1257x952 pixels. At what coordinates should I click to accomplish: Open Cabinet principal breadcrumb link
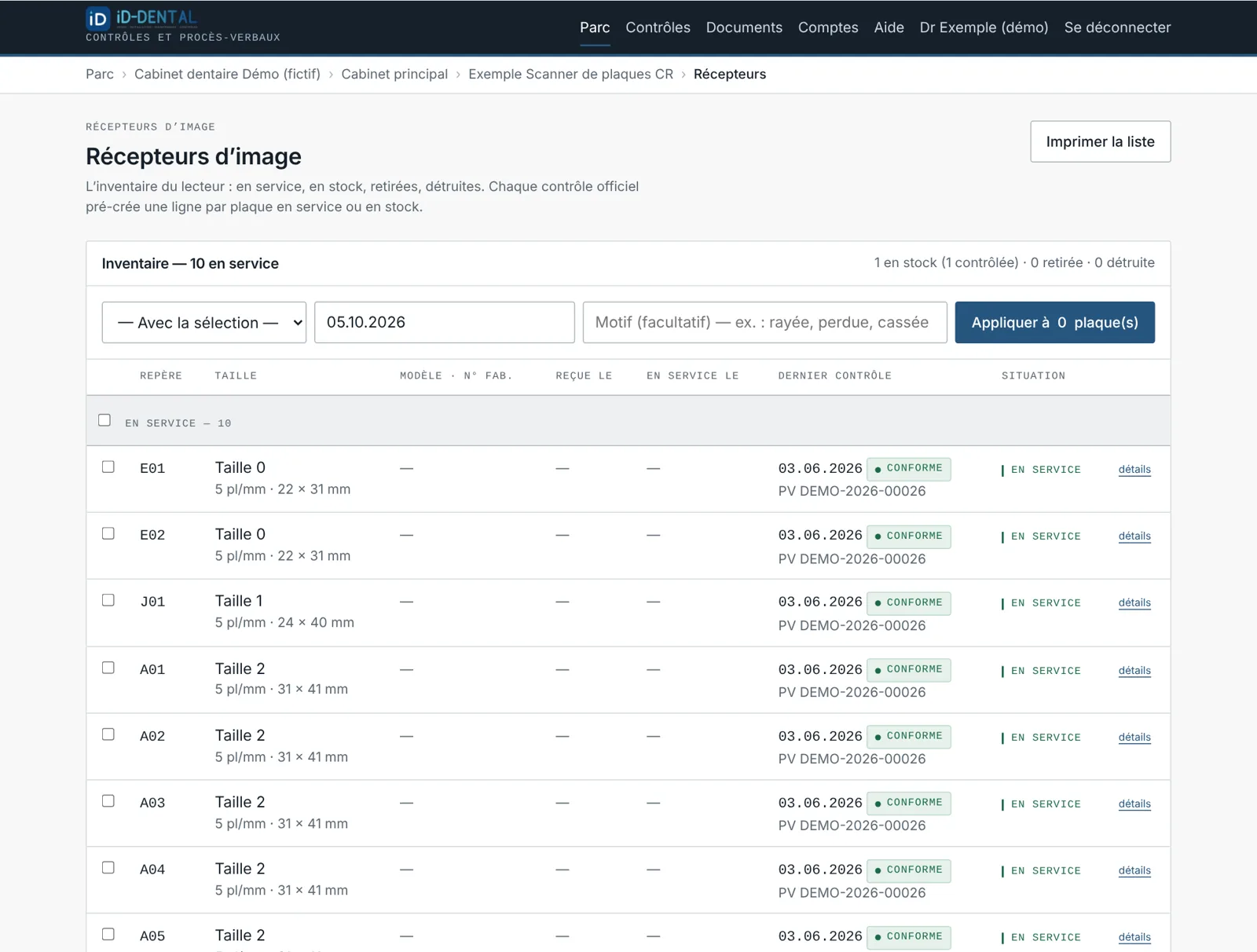pyautogui.click(x=394, y=74)
